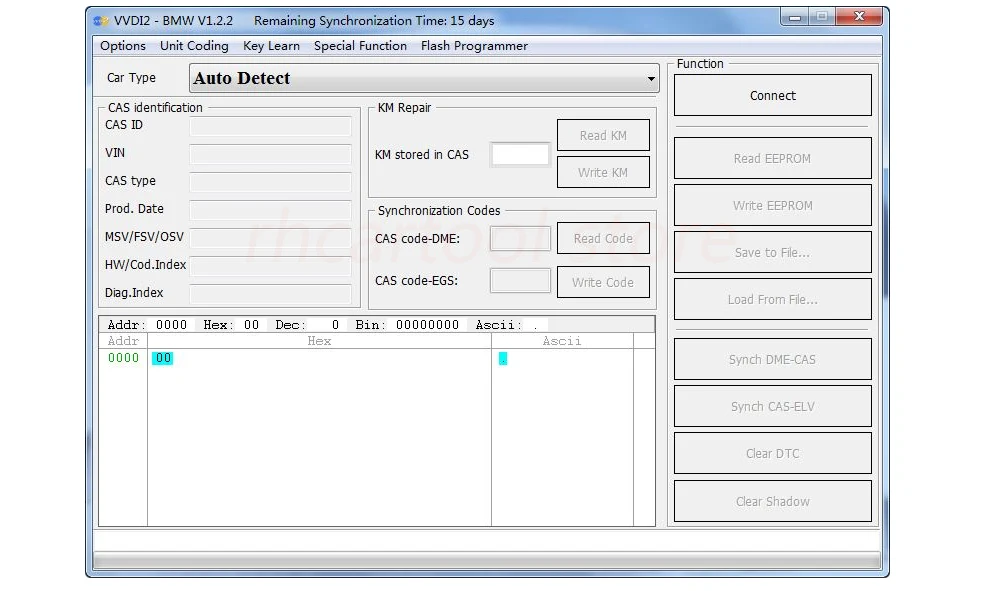Viewport: 990px width, 591px height.
Task: Click the Diag.Index field
Action: (270, 293)
